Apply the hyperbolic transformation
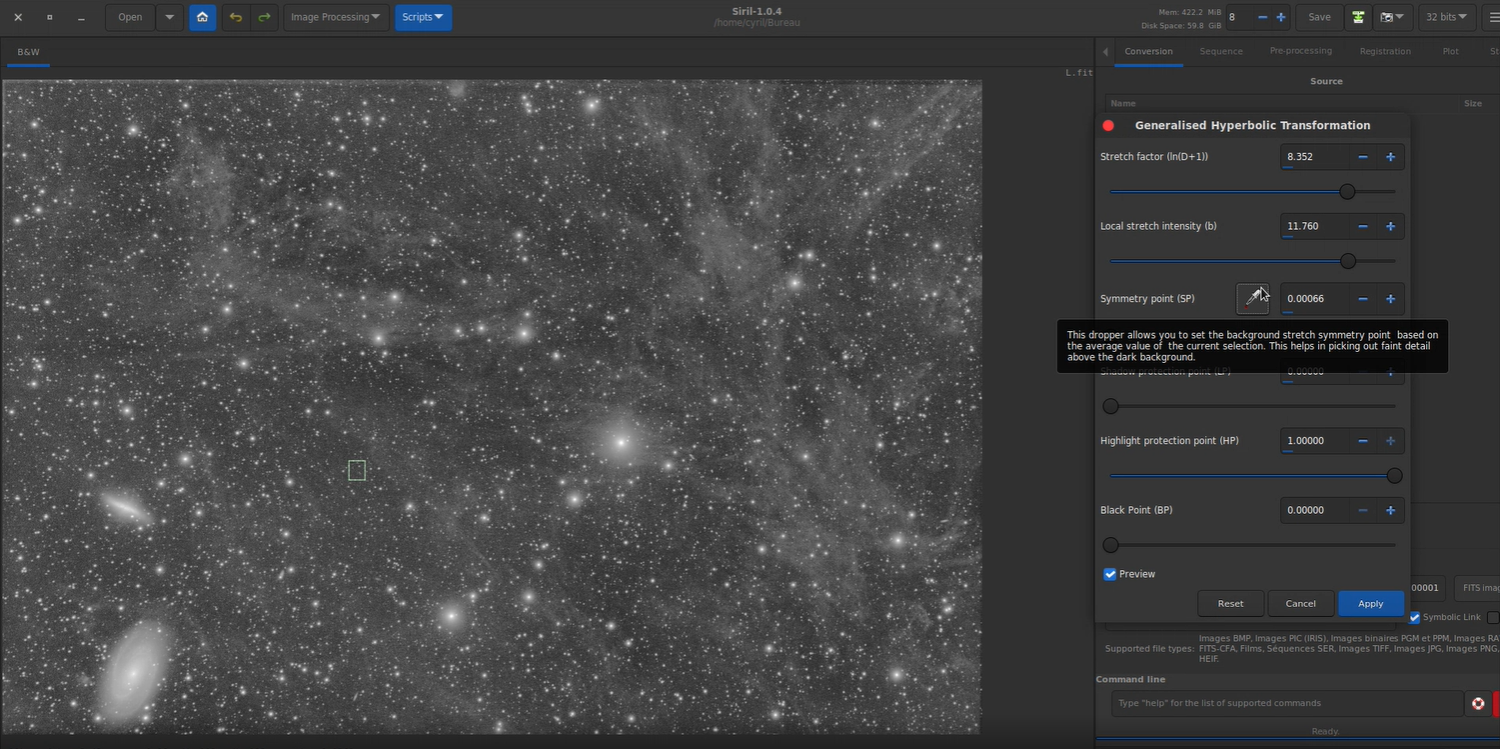The width and height of the screenshot is (1500, 749). pos(1371,603)
